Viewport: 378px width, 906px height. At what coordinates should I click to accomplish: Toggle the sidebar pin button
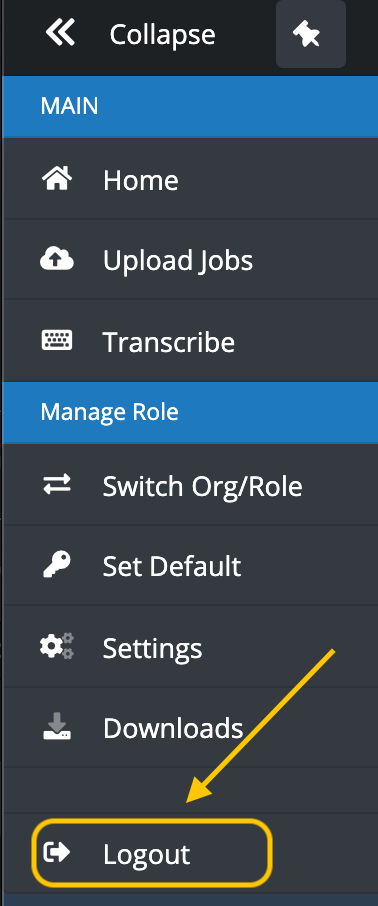click(311, 34)
